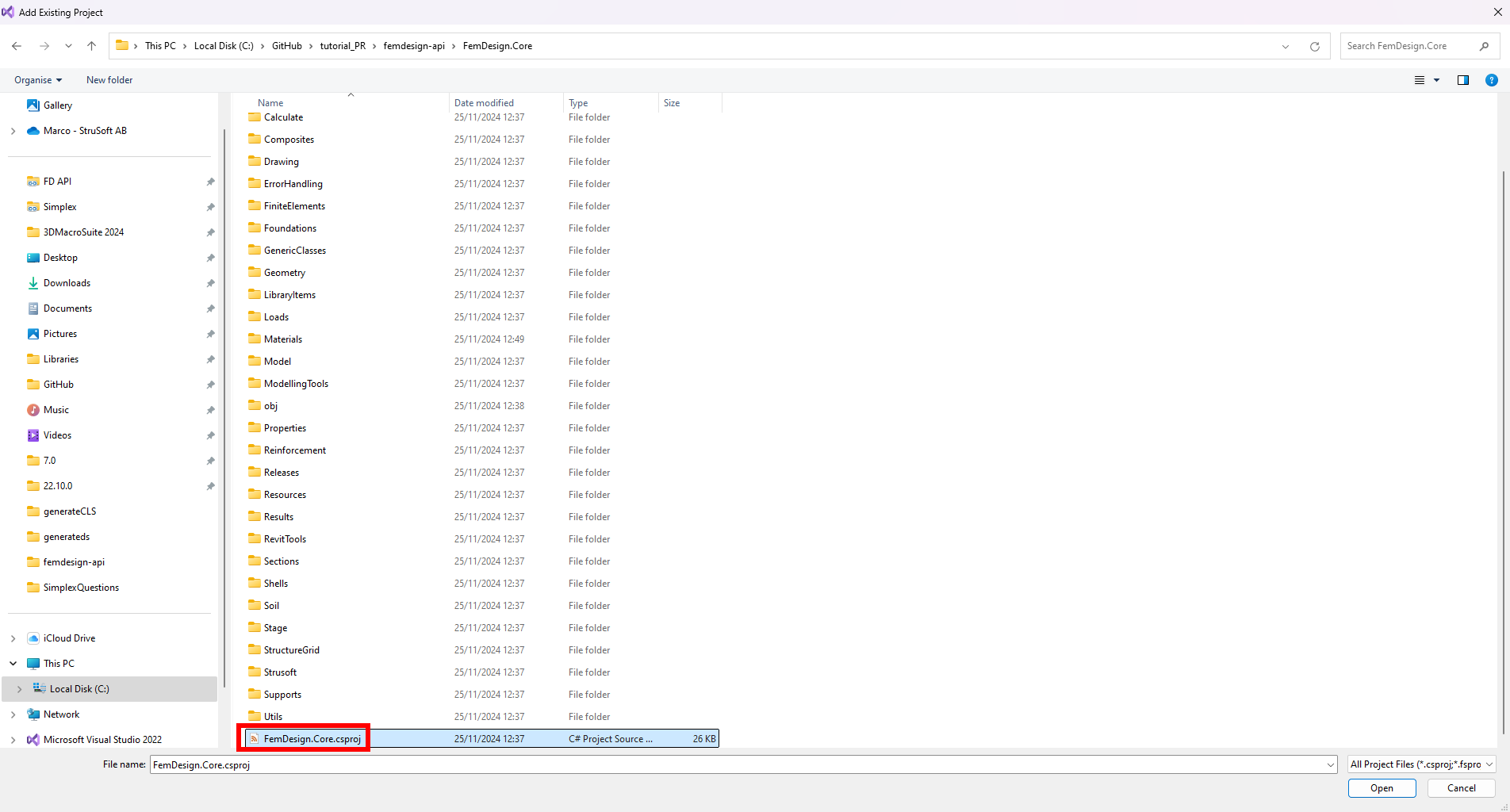Expand the Network tree node
Image resolution: width=1510 pixels, height=812 pixels.
pyautogui.click(x=13, y=714)
